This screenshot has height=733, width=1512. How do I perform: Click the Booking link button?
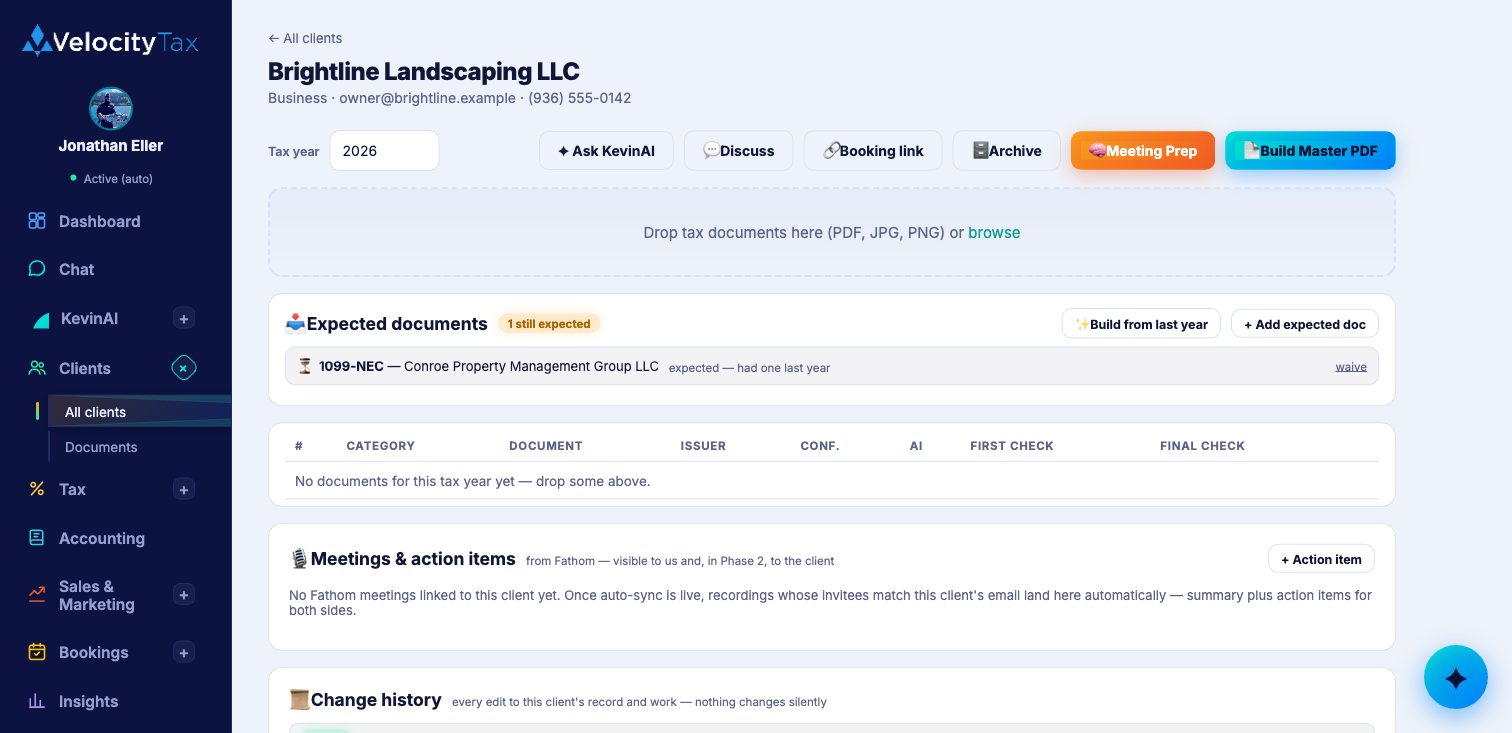[x=873, y=151]
